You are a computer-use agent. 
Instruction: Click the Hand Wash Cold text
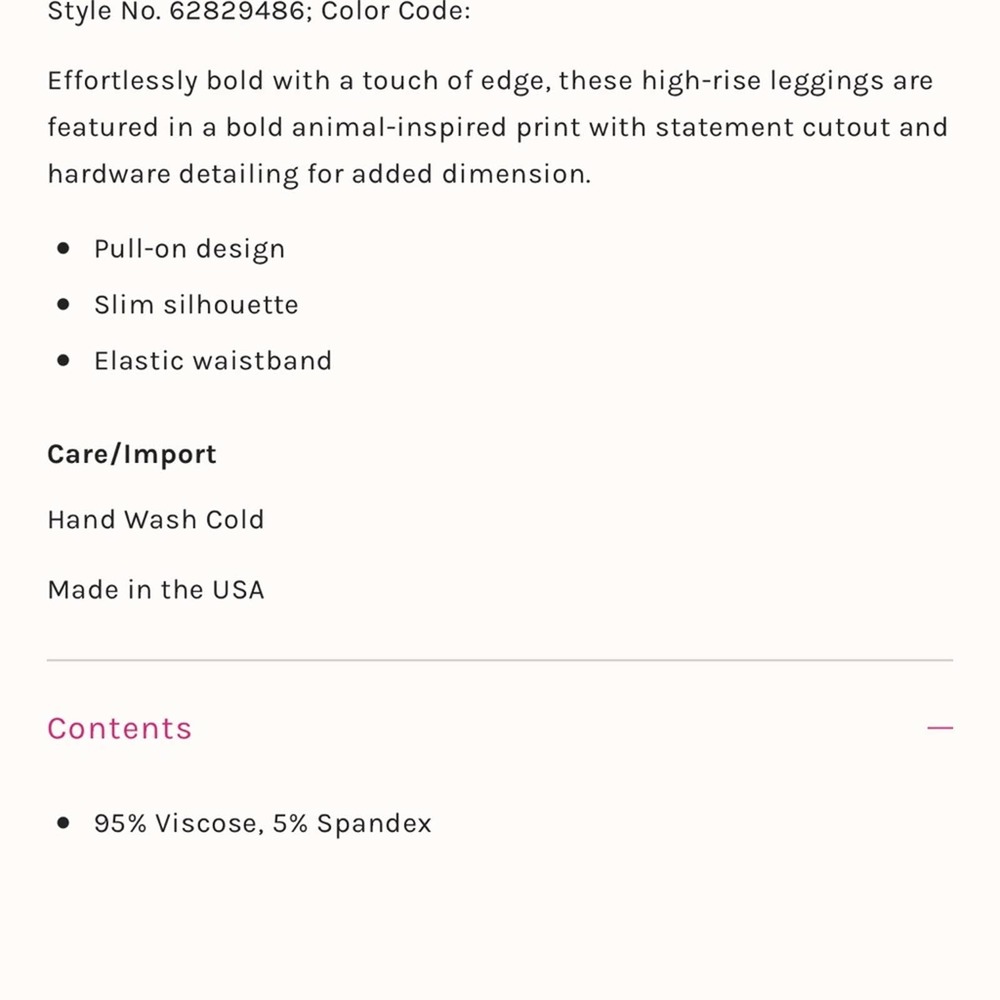(x=156, y=520)
